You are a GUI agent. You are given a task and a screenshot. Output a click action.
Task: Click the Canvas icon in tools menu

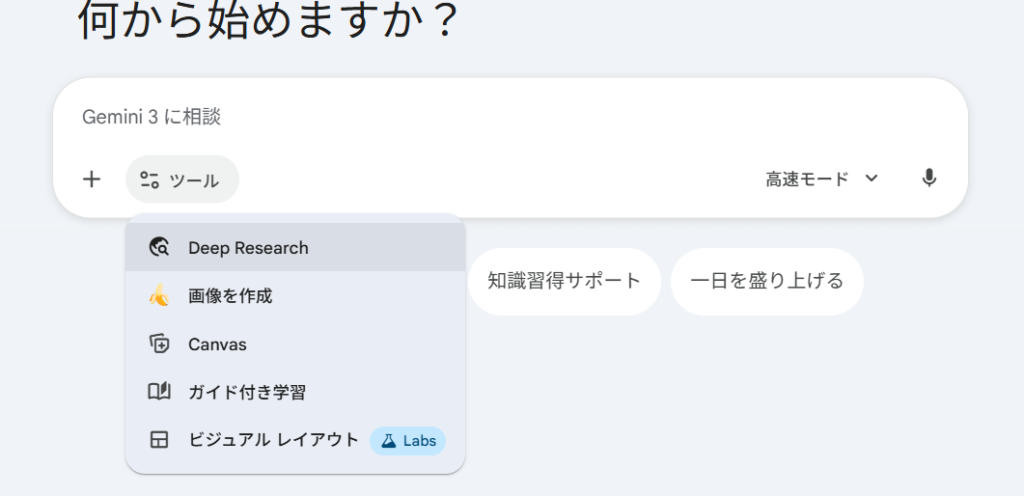pos(159,344)
